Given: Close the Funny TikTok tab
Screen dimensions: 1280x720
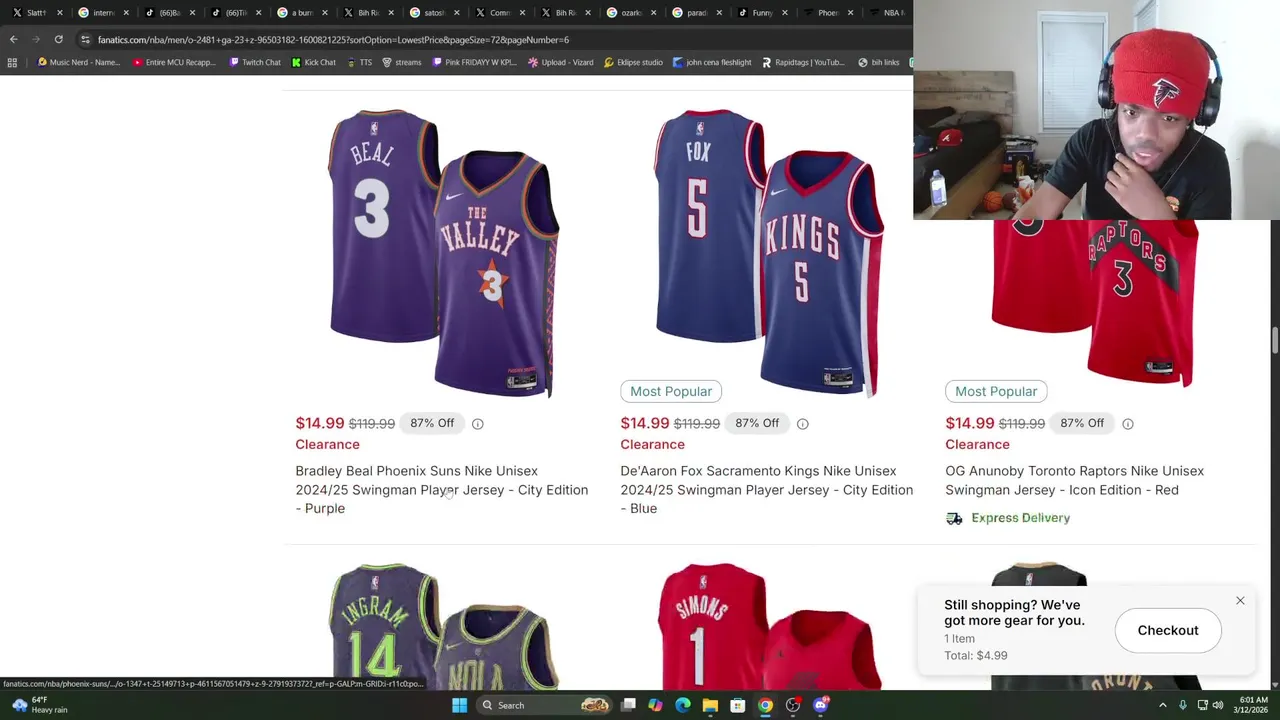Looking at the screenshot, I should coord(785,13).
